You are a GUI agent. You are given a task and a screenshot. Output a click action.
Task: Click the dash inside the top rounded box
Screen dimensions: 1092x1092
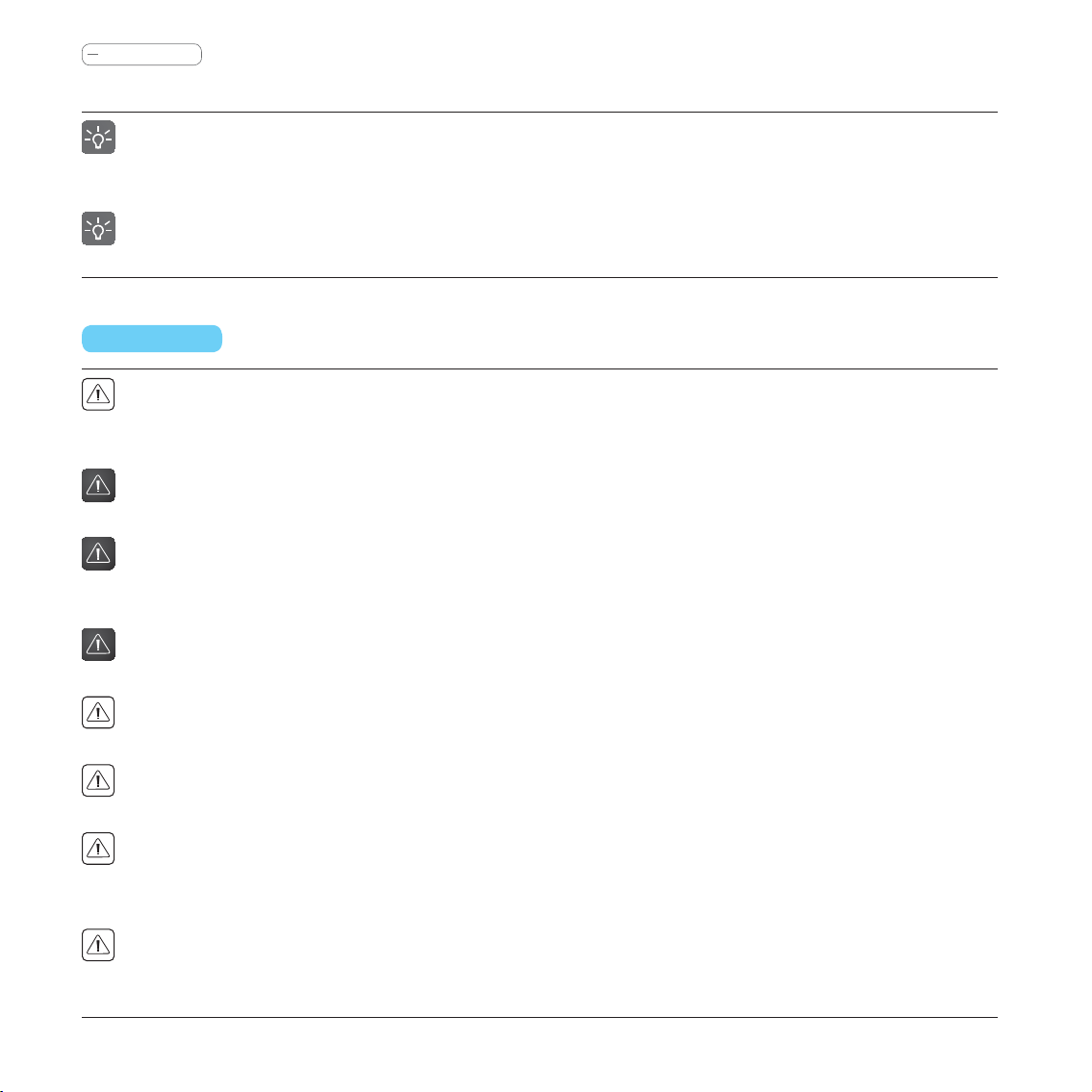pos(93,54)
